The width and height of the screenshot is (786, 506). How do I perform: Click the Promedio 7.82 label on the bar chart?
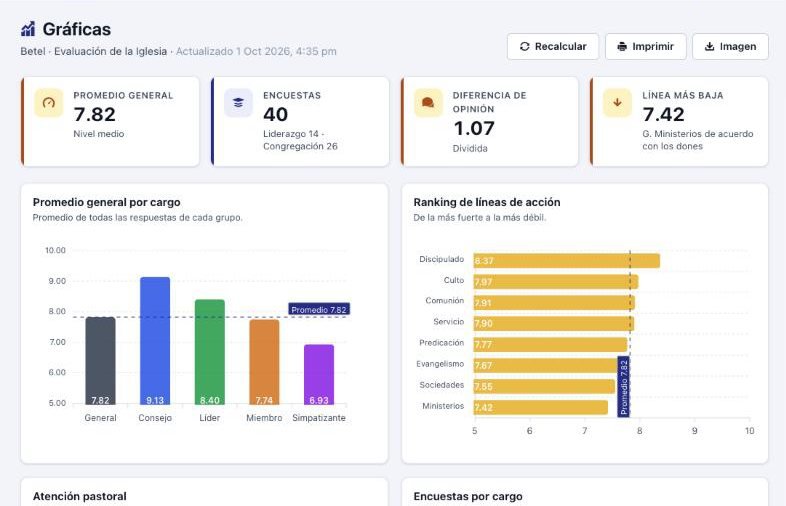(319, 309)
